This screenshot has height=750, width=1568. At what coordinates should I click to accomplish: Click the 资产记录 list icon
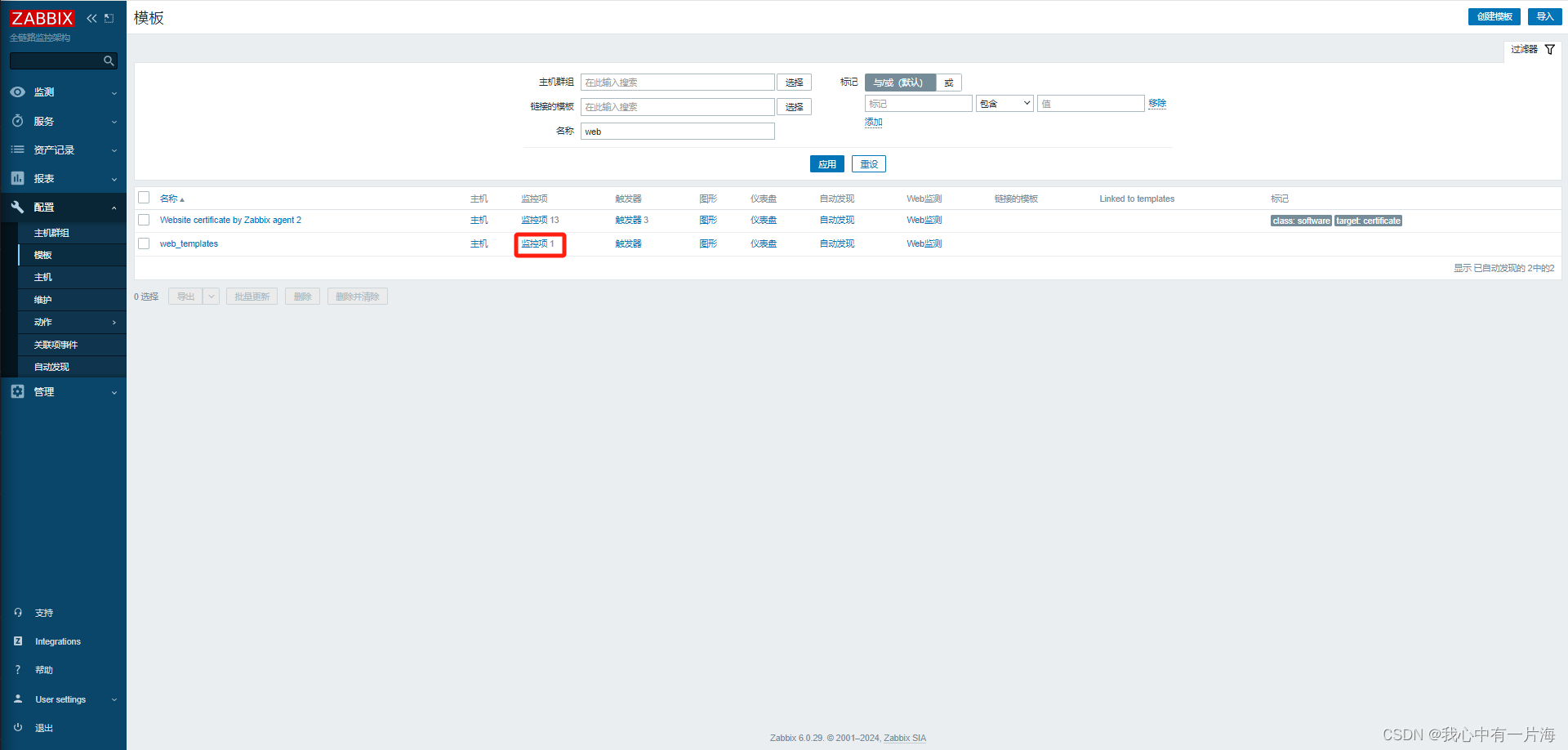17,150
